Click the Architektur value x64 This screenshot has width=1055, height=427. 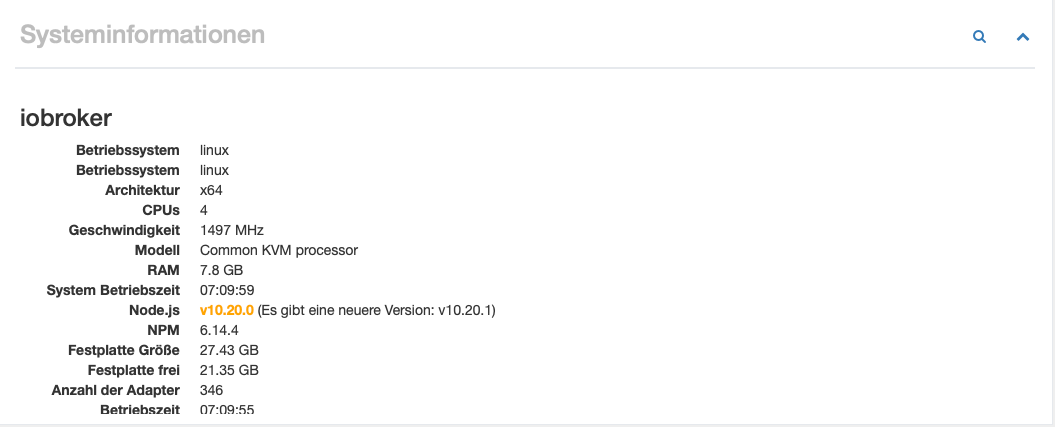coord(211,190)
